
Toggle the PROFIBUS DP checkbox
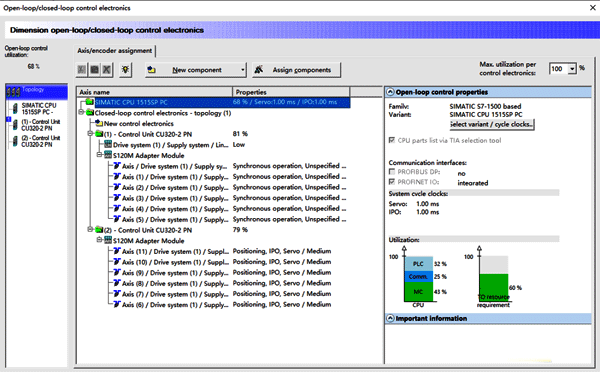[392, 172]
